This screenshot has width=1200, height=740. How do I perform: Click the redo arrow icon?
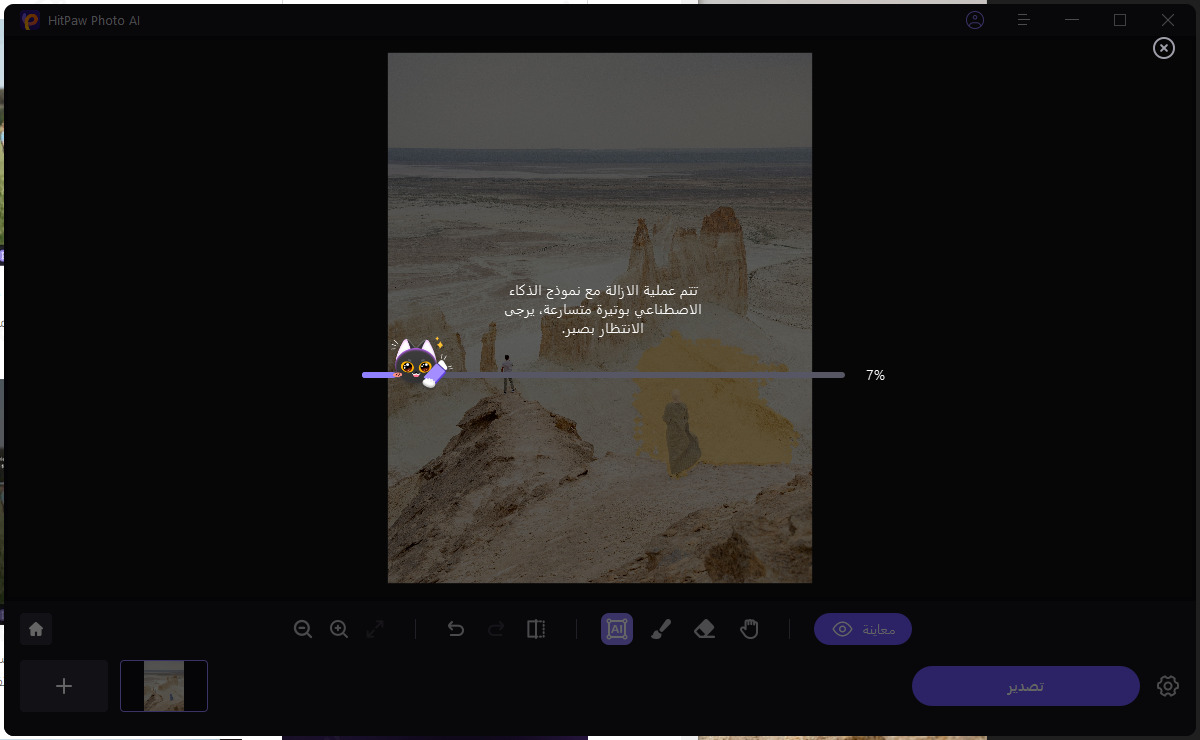[496, 629]
